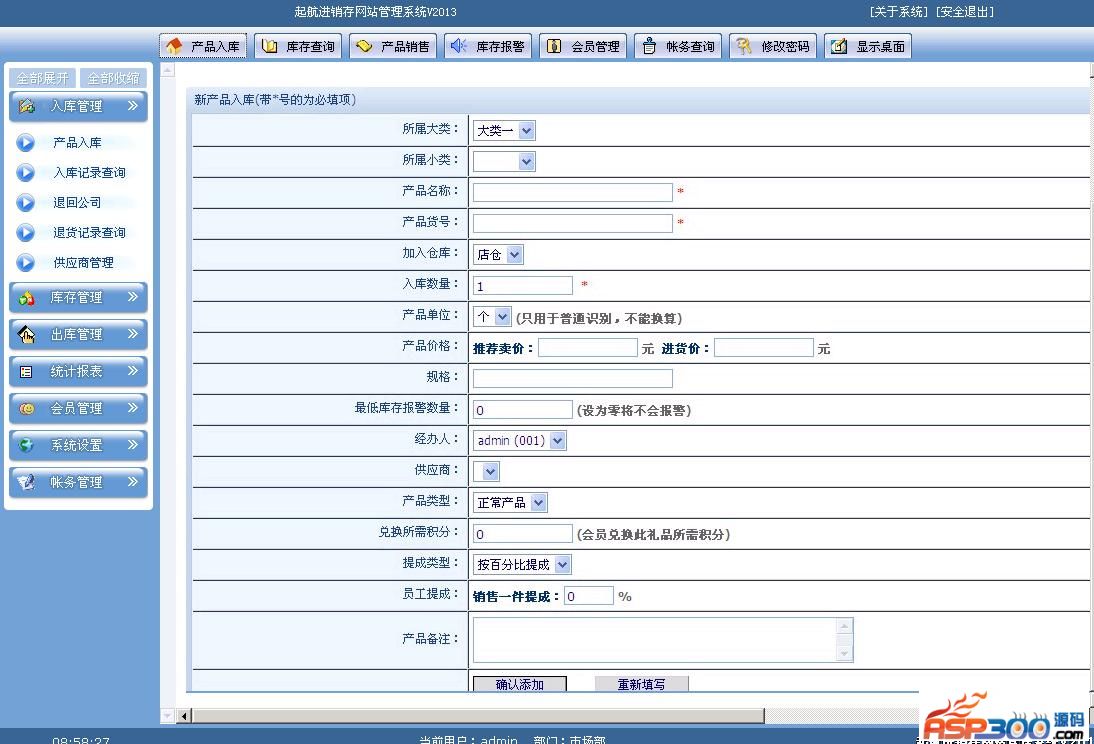Click 全部收缩 button
Image resolution: width=1094 pixels, height=744 pixels.
click(113, 78)
